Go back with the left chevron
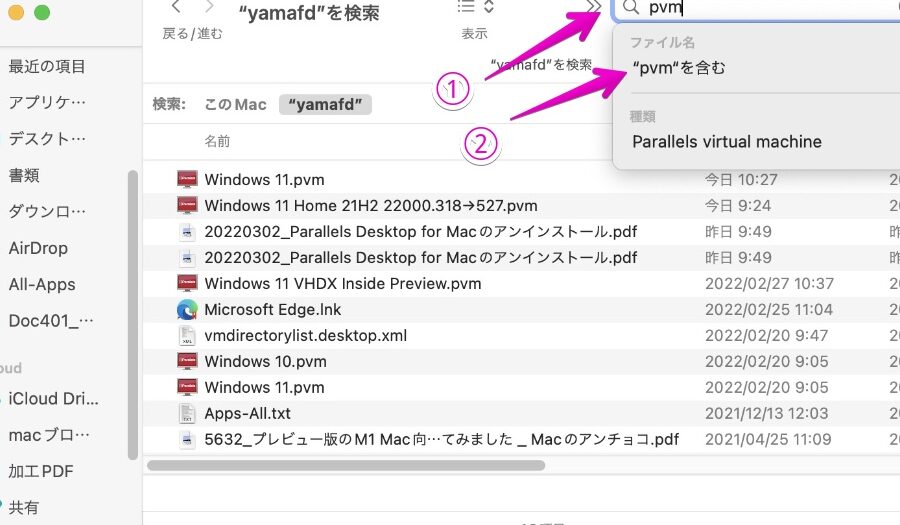Screen dimensions: 900x525 pos(176,7)
